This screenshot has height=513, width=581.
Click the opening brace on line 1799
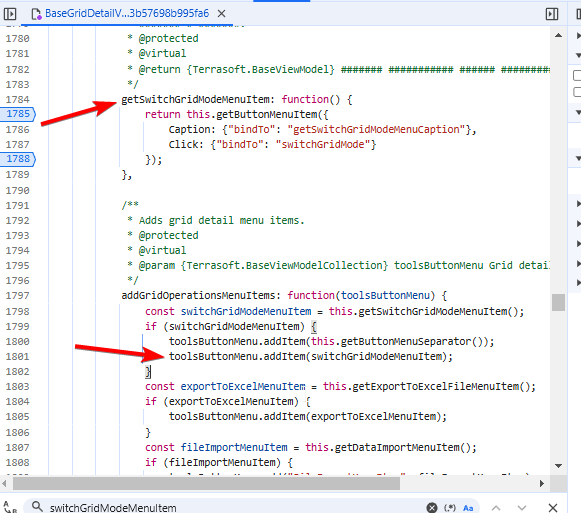314,327
